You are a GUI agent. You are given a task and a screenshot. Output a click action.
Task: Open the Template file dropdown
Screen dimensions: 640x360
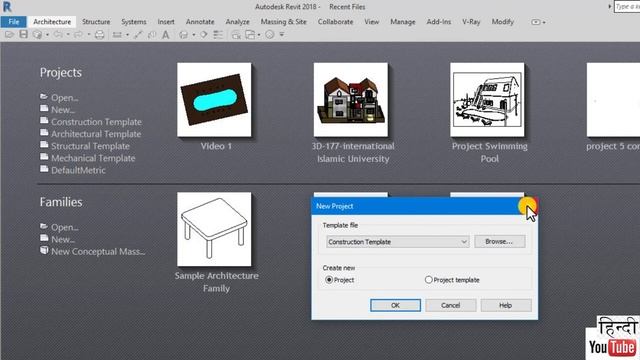tap(398, 242)
